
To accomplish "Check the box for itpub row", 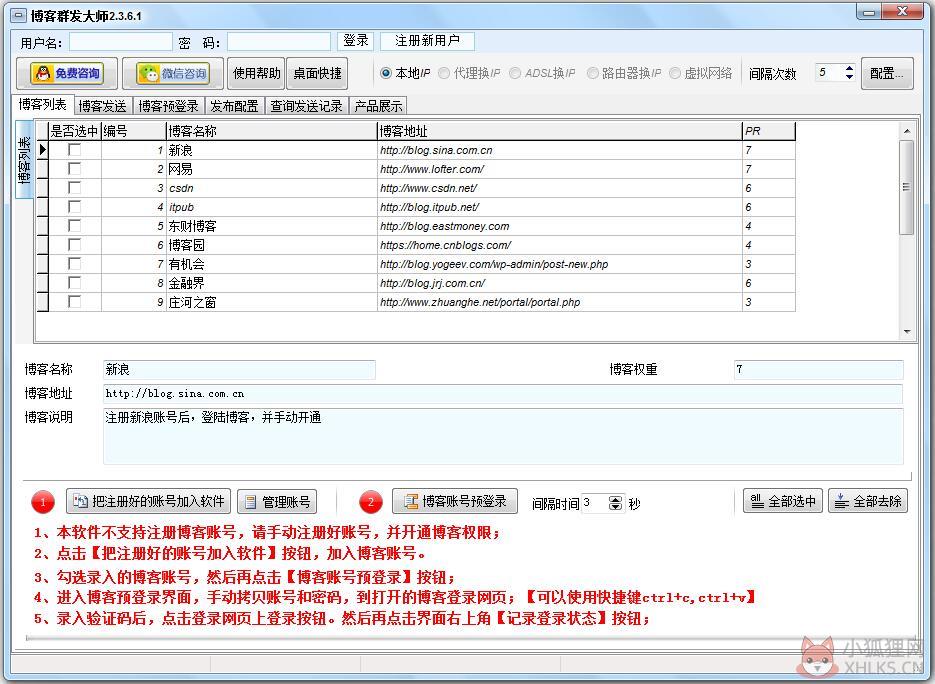I will click(x=75, y=207).
